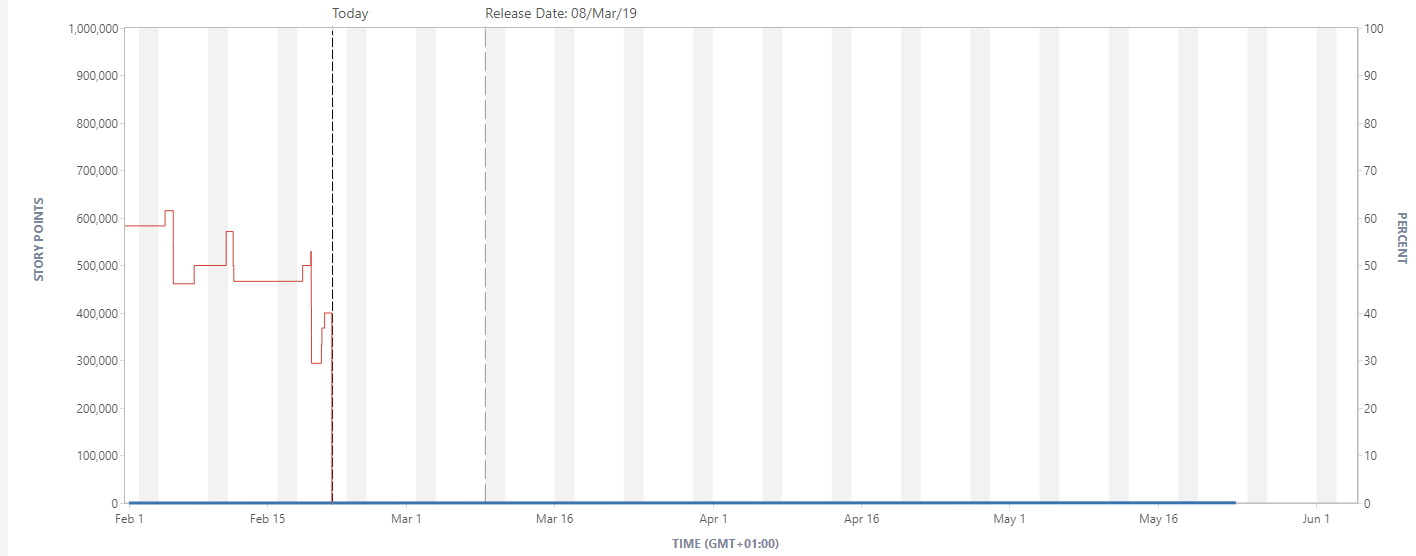The height and width of the screenshot is (556, 1416).
Task: Click the 'May 16' date label
Action: point(1158,519)
